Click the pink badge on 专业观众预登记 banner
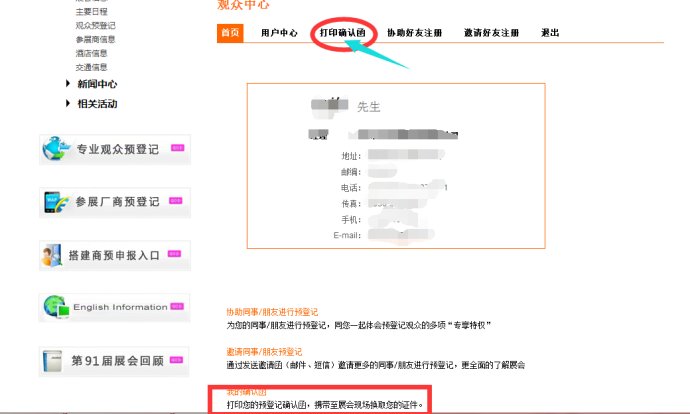This screenshot has height=414, width=690. 178,148
